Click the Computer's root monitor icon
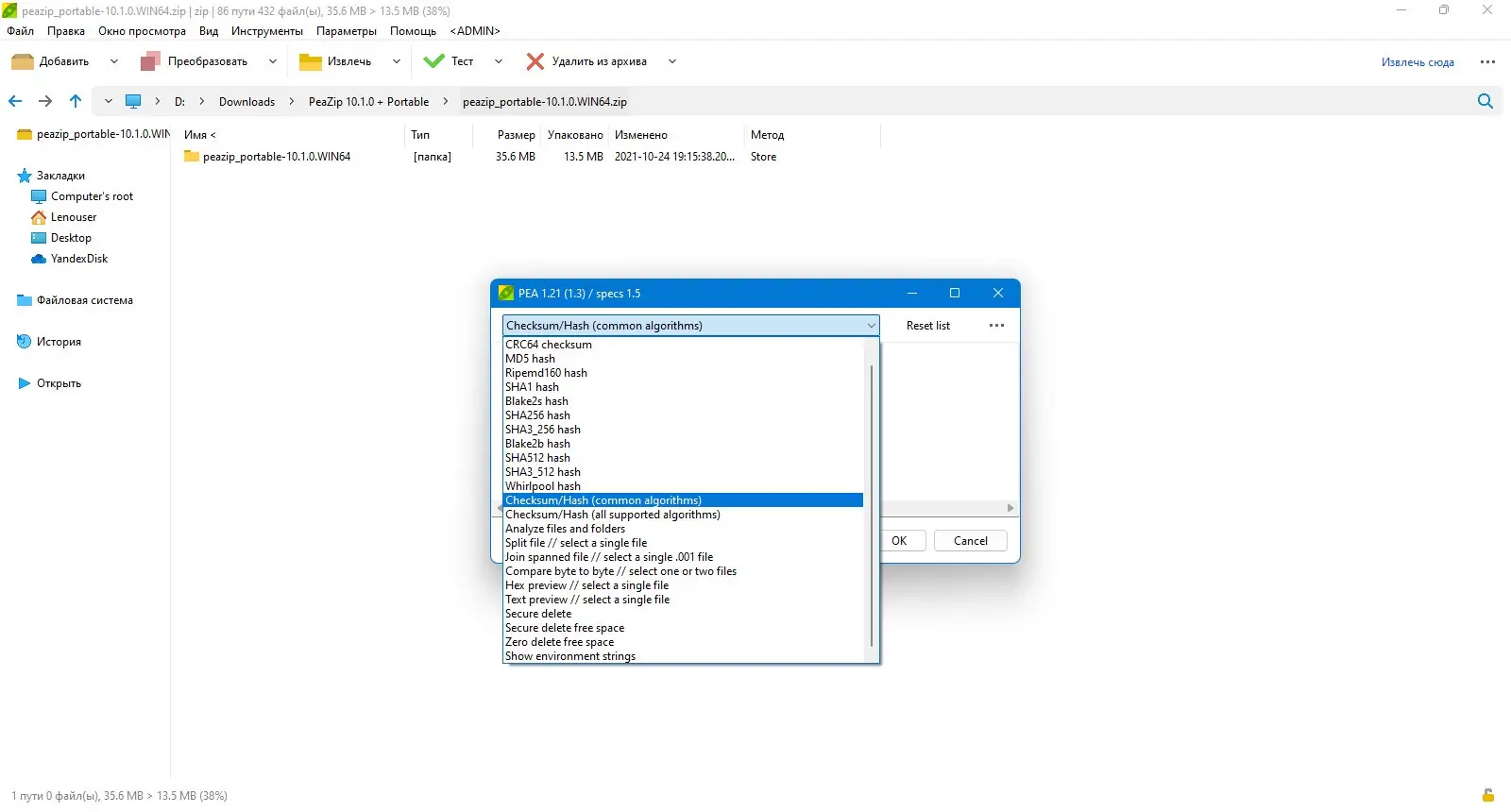Viewport: 1511px width, 812px height. [39, 196]
